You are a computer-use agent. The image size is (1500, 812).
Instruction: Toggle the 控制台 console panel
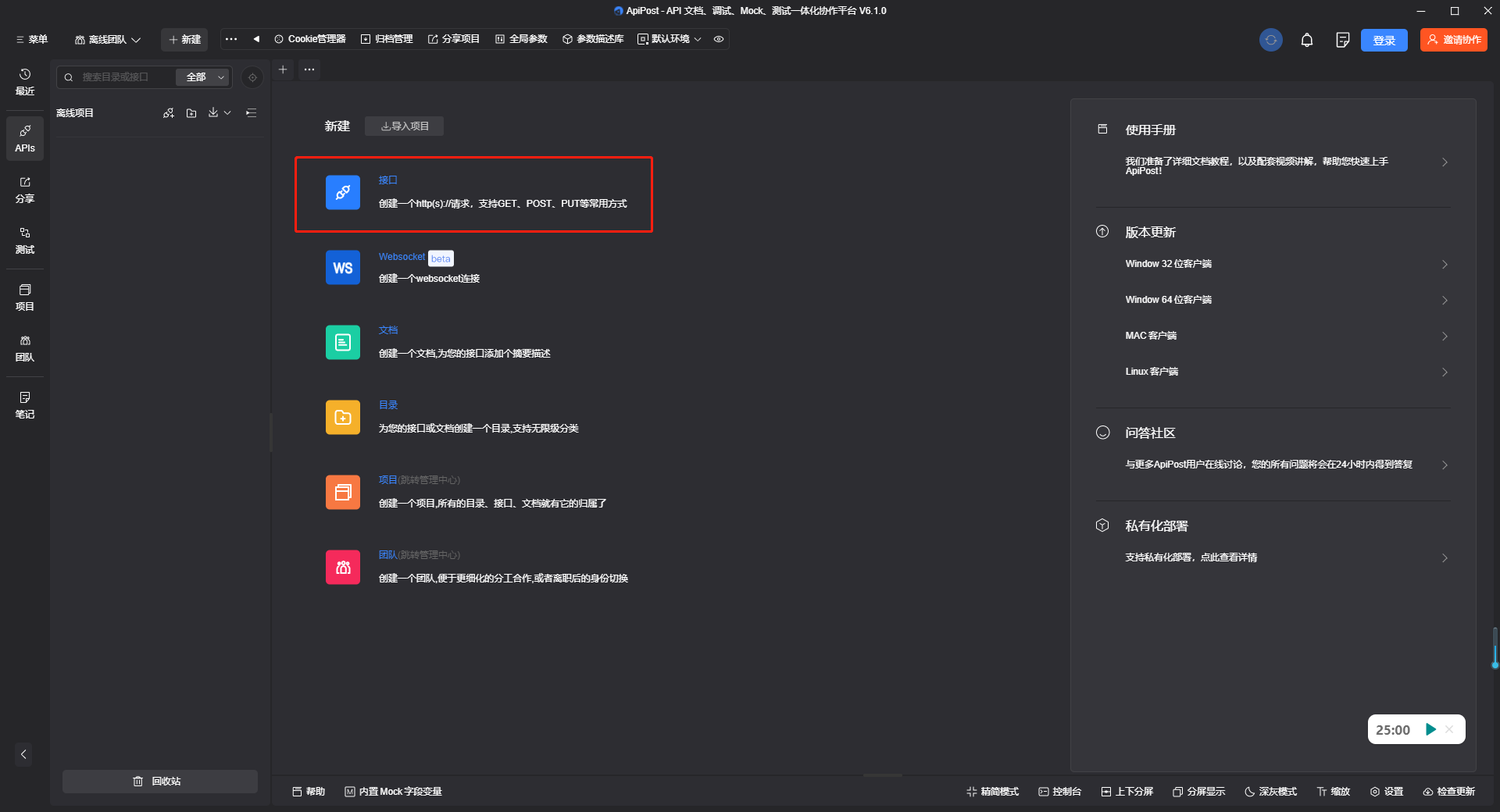(x=1060, y=792)
